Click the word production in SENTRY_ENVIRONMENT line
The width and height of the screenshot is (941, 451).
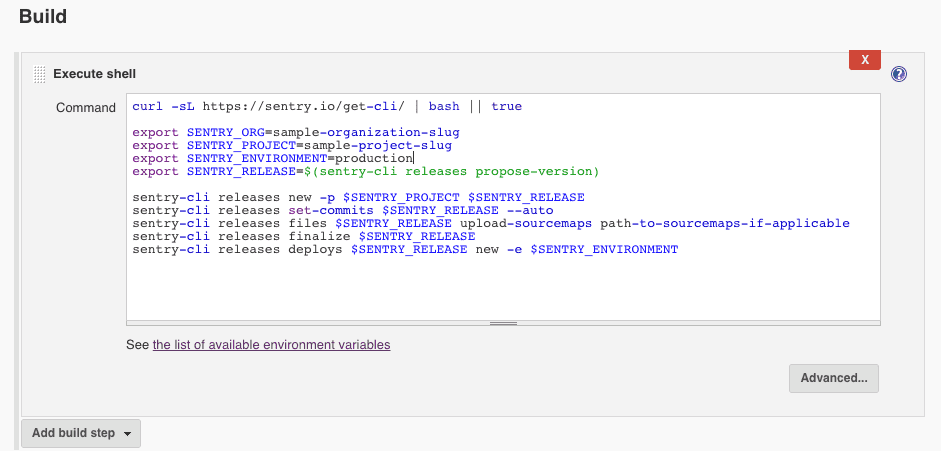coord(373,158)
